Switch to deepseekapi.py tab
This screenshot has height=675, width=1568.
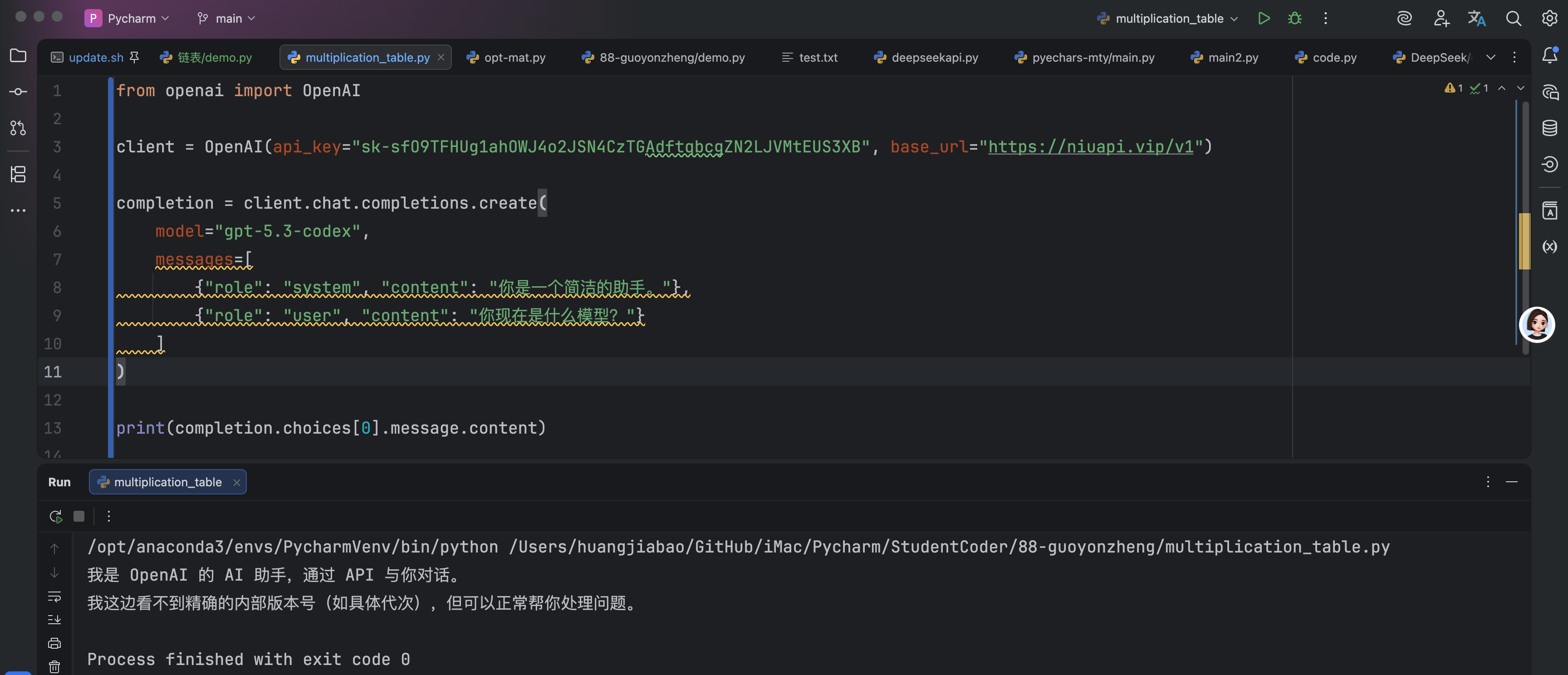pos(926,57)
